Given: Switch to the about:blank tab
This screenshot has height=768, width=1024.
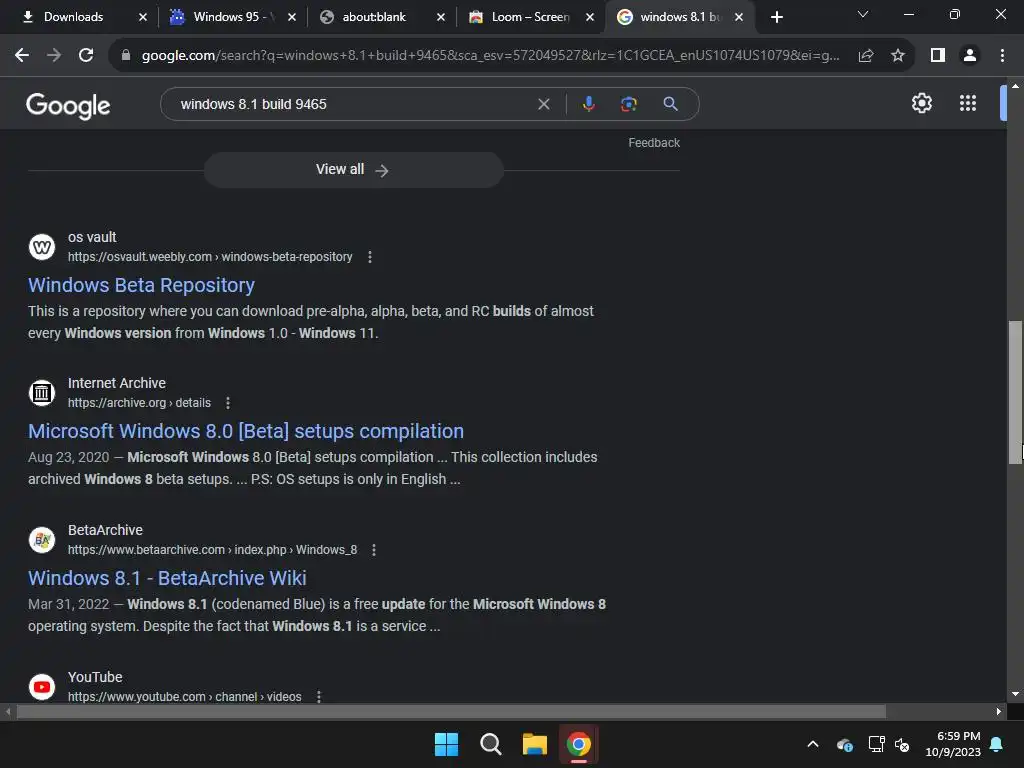Looking at the screenshot, I should (374, 17).
